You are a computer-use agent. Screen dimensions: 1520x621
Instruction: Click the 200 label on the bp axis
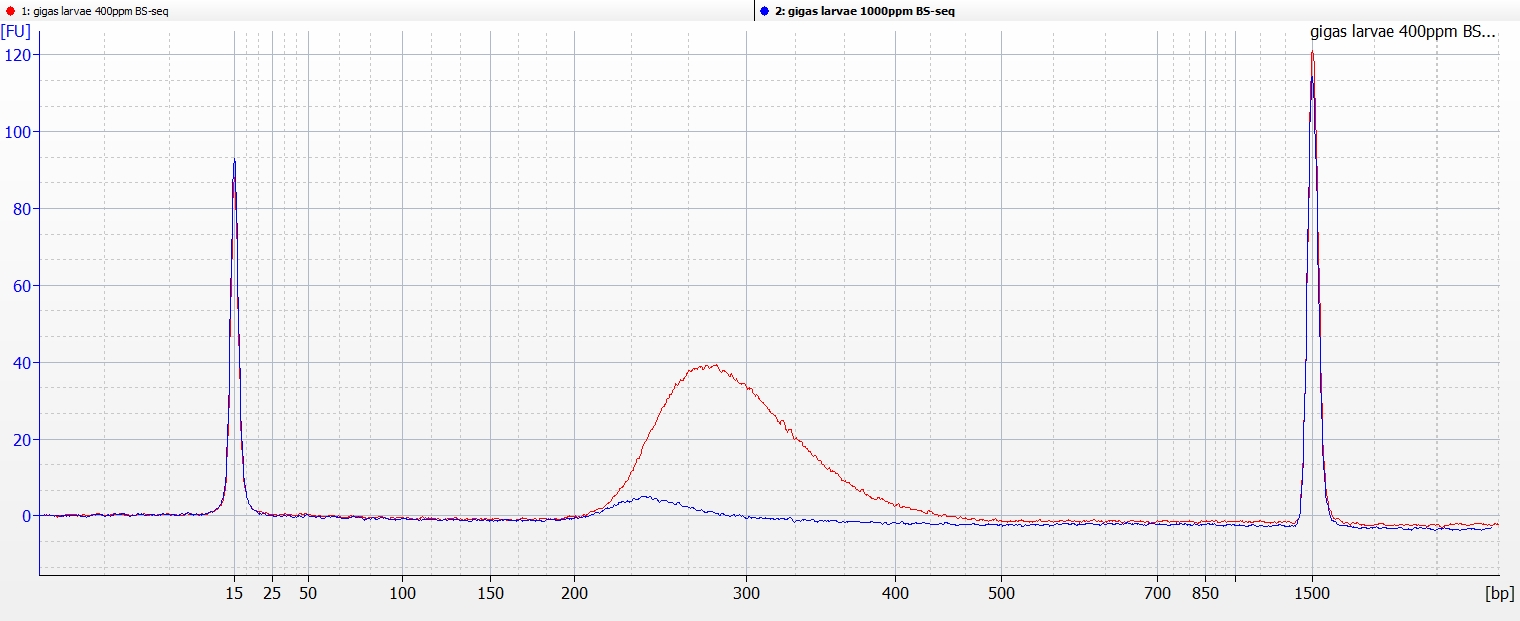coord(574,593)
